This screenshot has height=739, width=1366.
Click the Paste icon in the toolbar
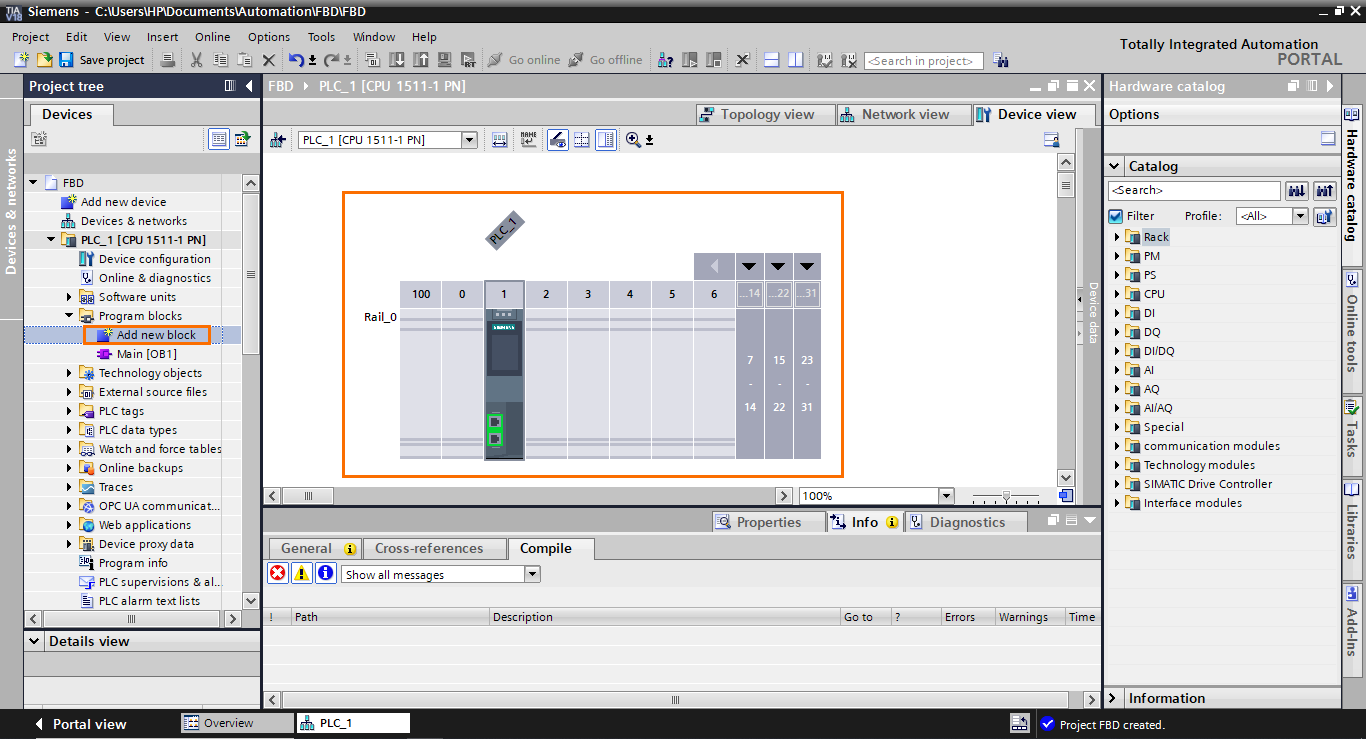tap(244, 60)
